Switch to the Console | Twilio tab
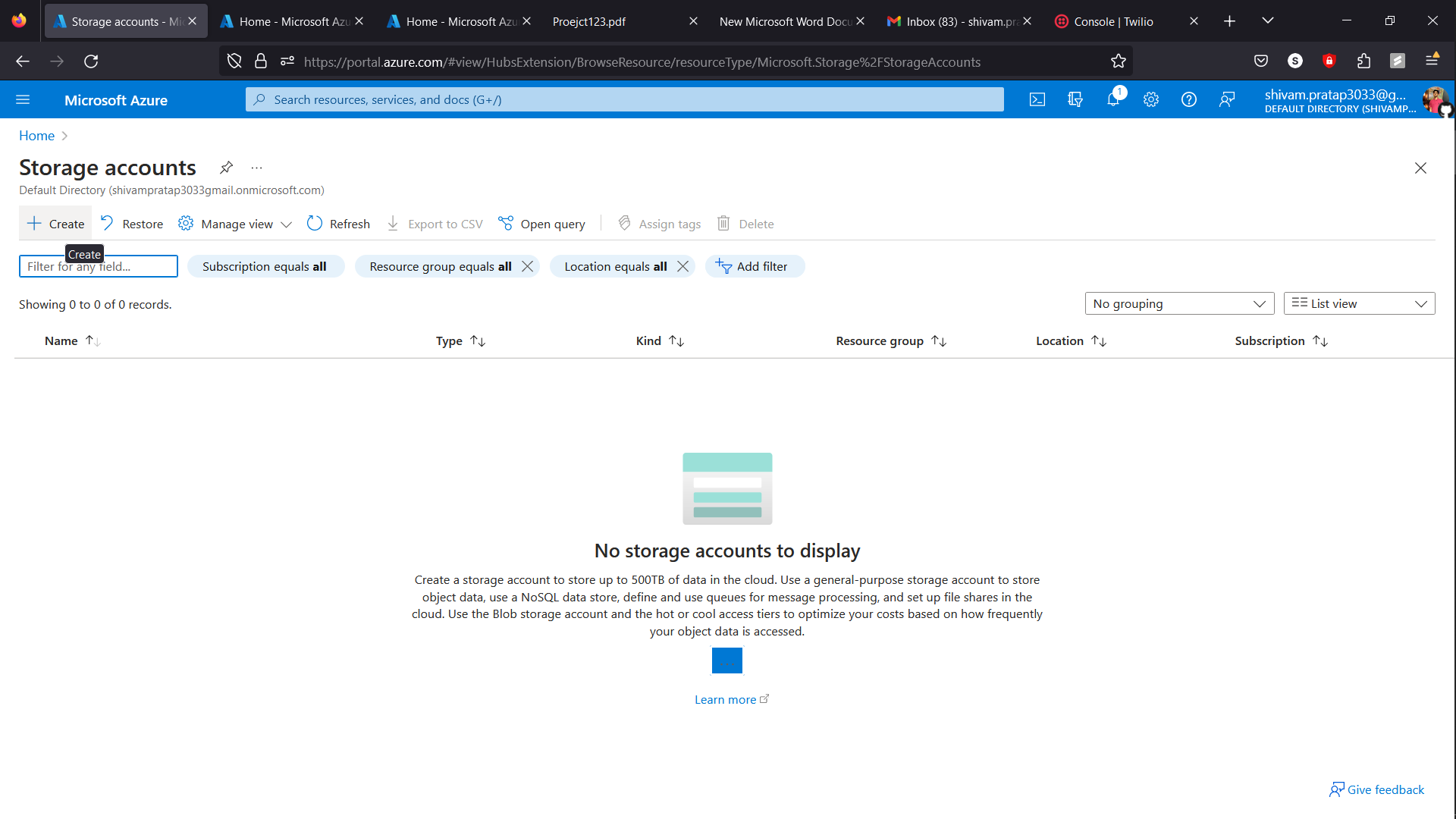This screenshot has width=1456, height=819. (x=1112, y=21)
